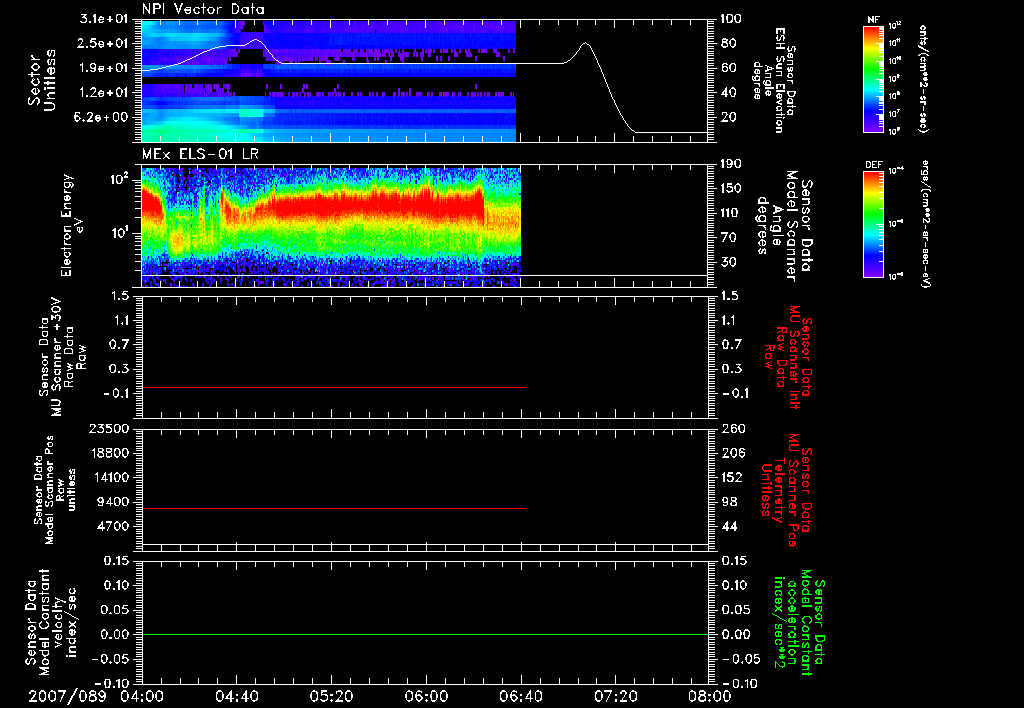
Task: Click the 2.5e+01 sector tick label
Action: (105, 43)
